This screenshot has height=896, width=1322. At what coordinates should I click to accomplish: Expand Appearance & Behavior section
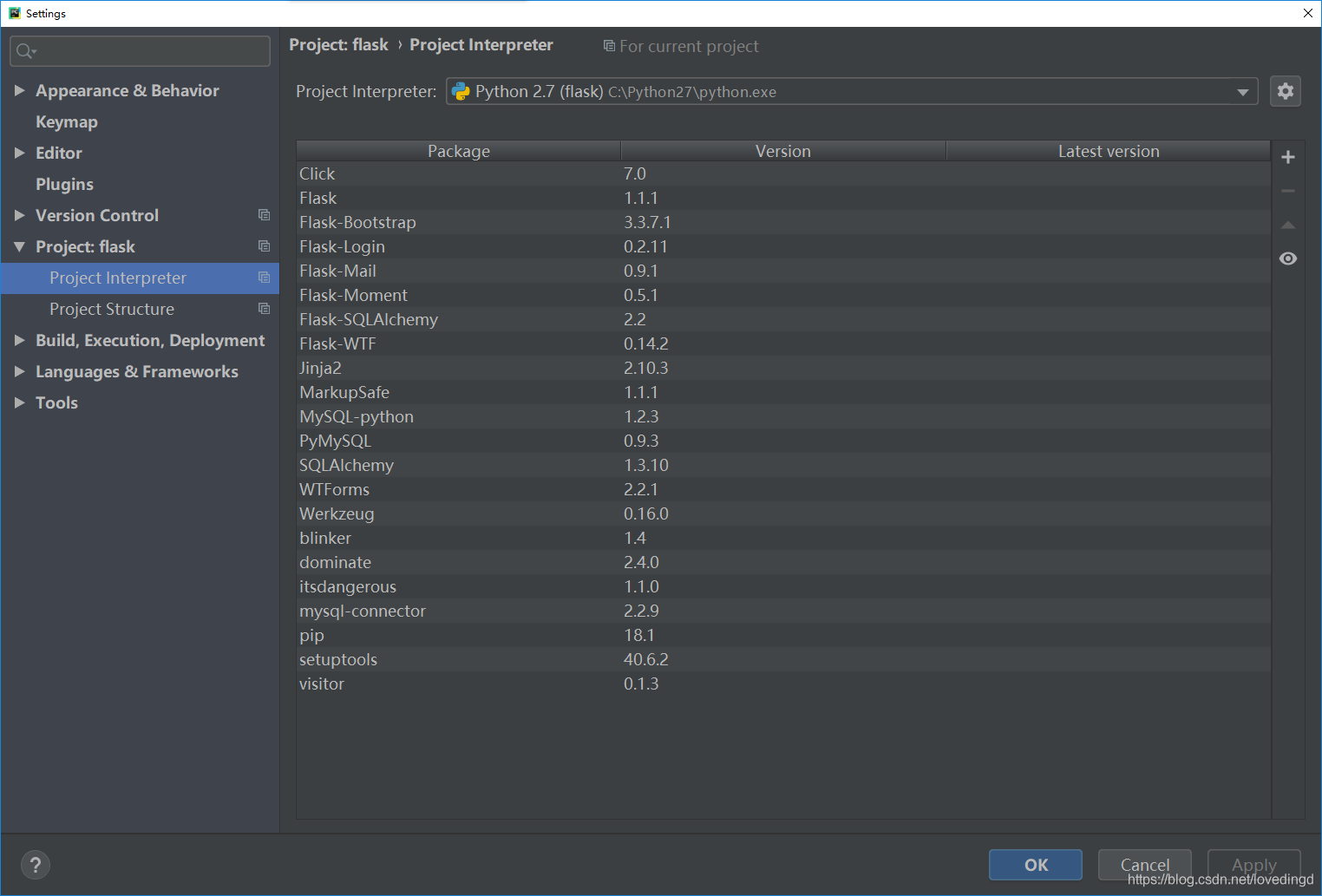point(19,90)
